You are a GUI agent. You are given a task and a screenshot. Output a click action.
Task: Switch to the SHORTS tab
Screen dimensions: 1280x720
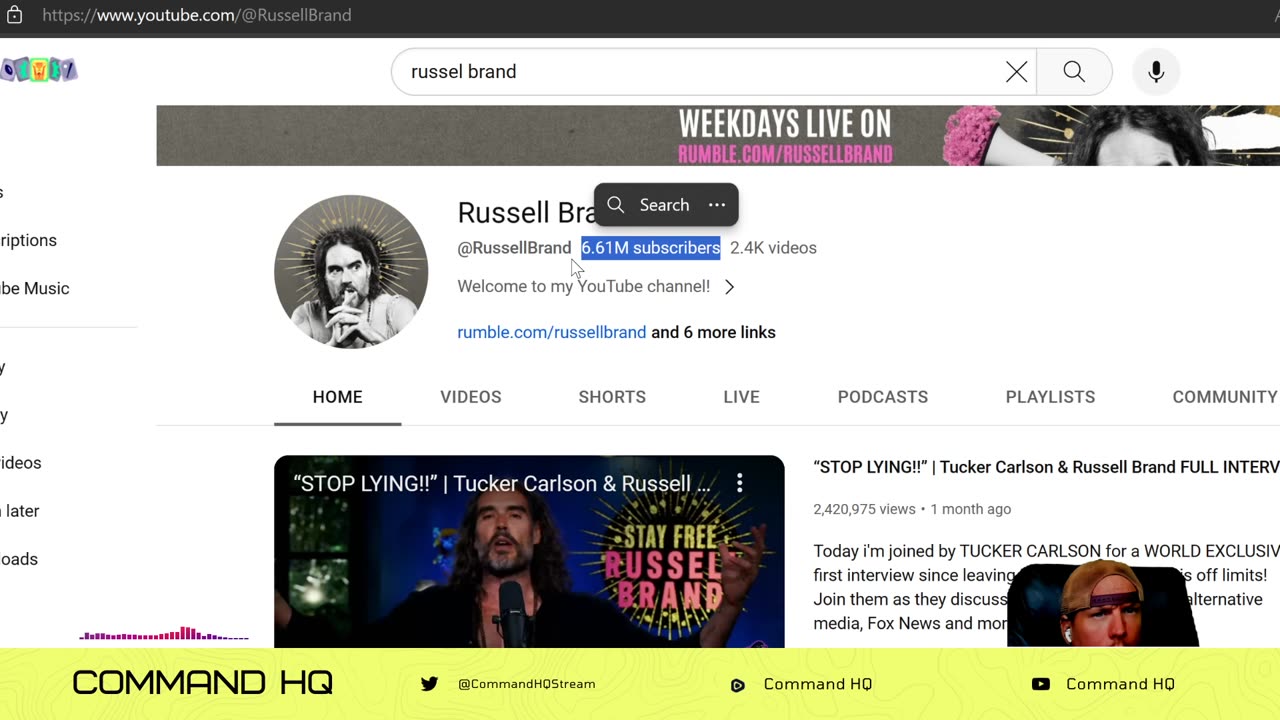[x=612, y=397]
